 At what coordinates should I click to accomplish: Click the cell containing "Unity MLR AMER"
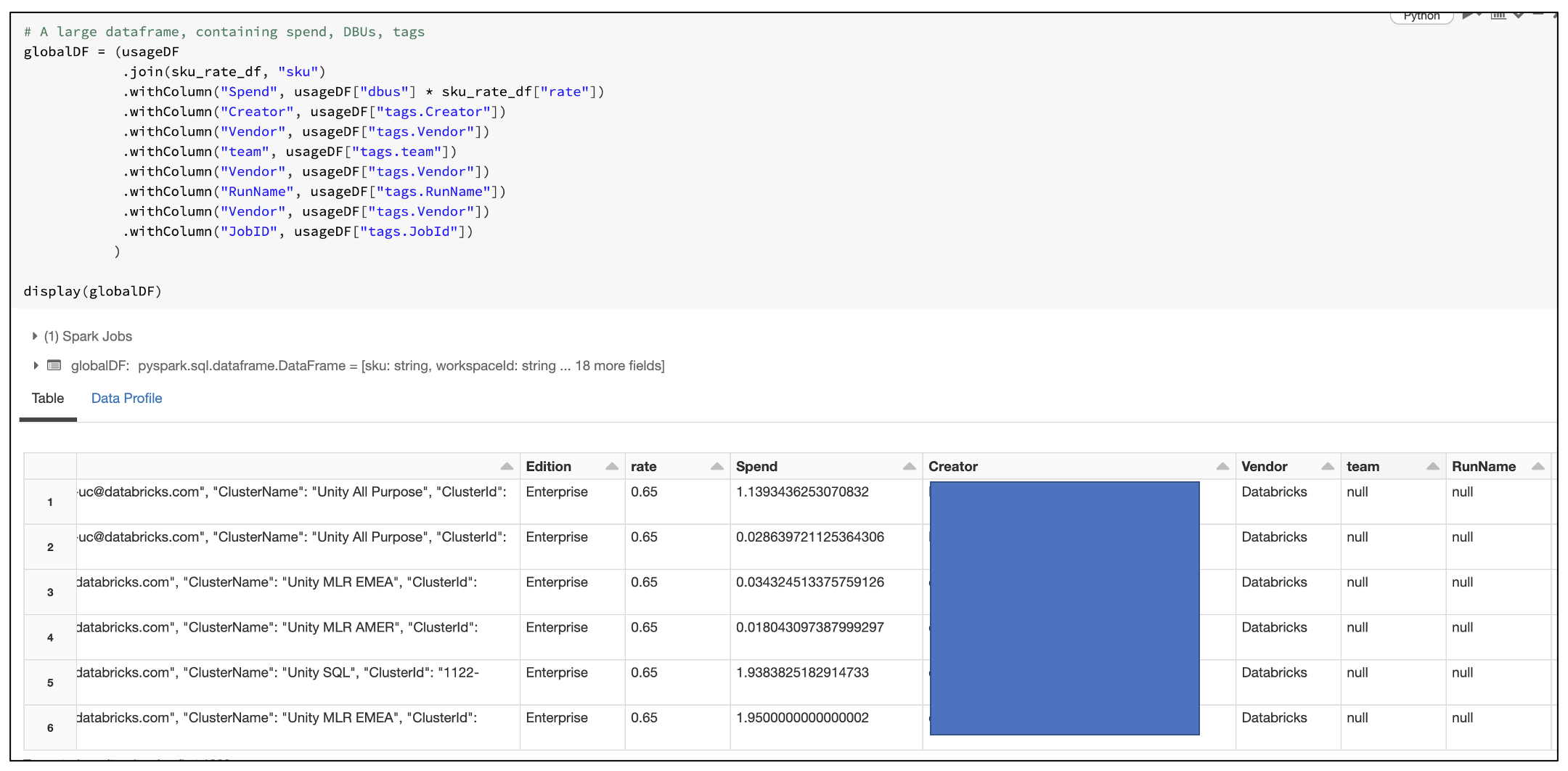[298, 637]
